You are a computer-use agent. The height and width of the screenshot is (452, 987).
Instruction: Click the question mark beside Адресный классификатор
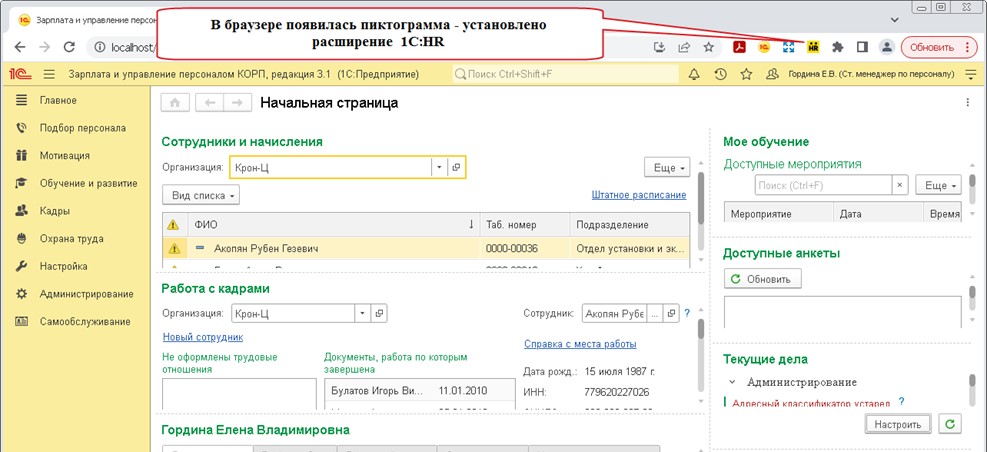click(x=901, y=401)
